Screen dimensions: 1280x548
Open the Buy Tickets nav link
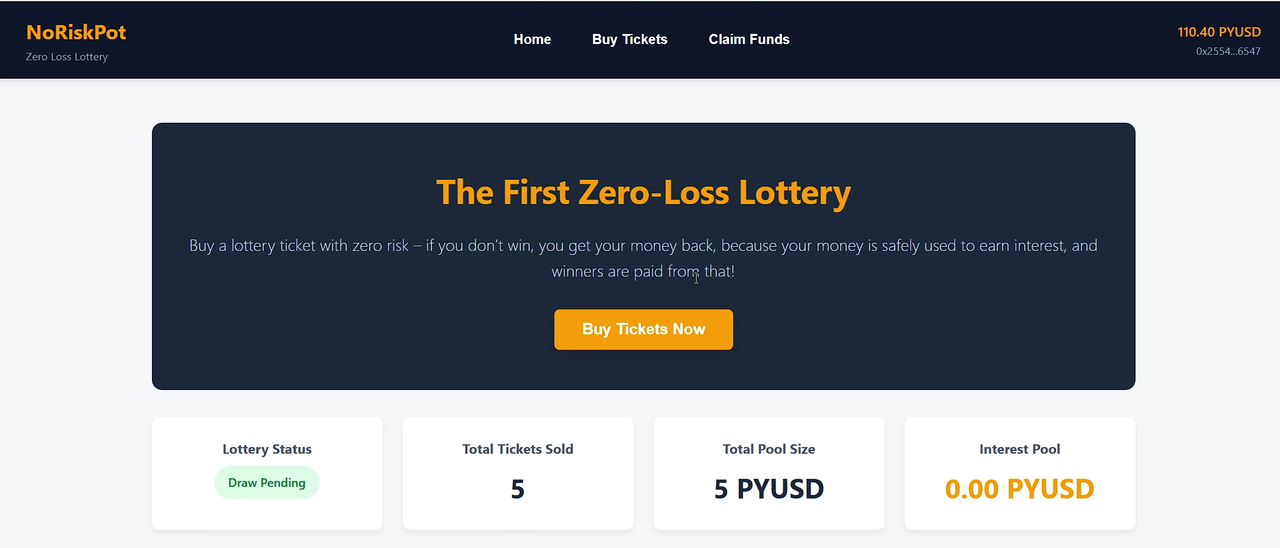click(x=629, y=39)
